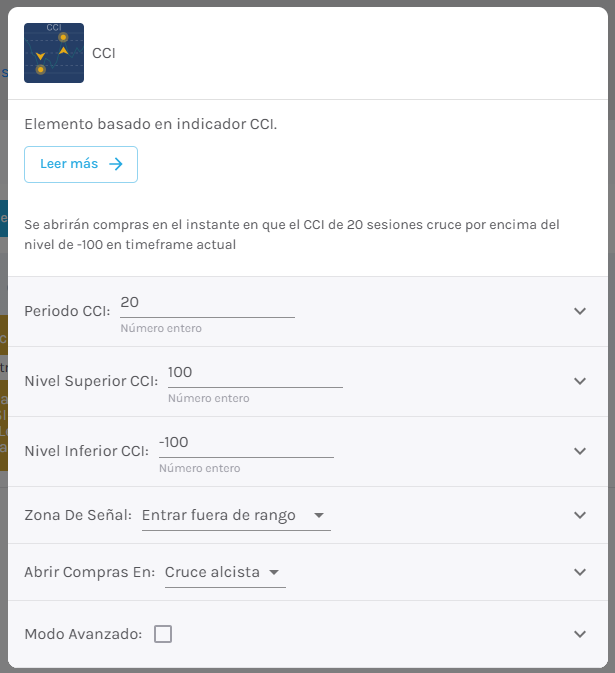This screenshot has height=673, width=615.
Task: Enable the Modo Avanzado checkbox
Action: pos(163,634)
